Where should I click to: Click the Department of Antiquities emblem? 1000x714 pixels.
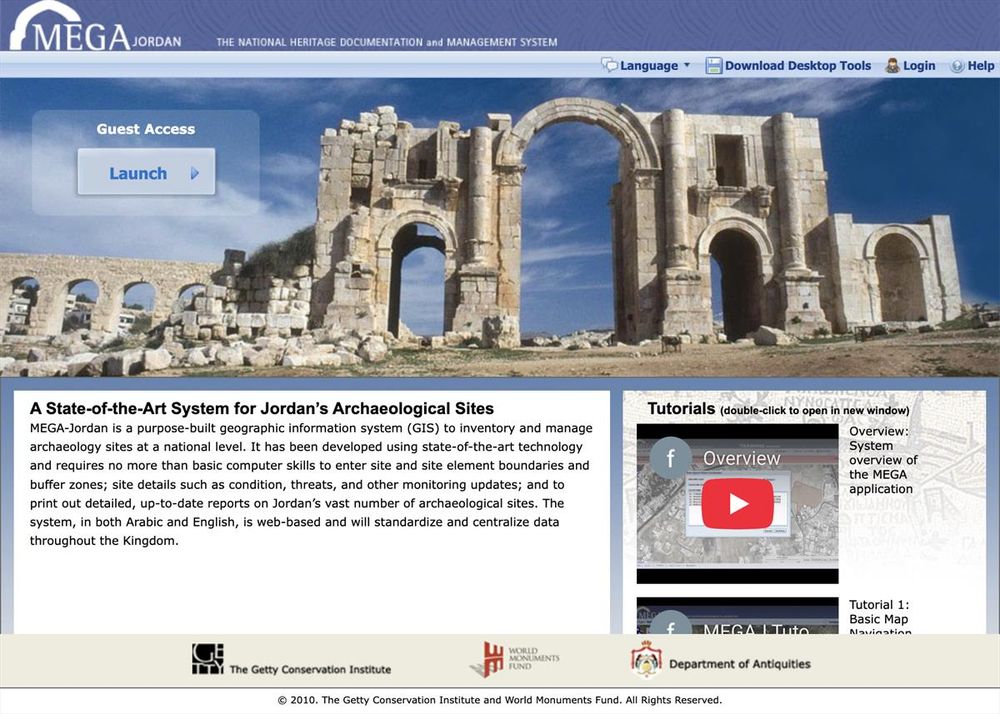pyautogui.click(x=646, y=659)
